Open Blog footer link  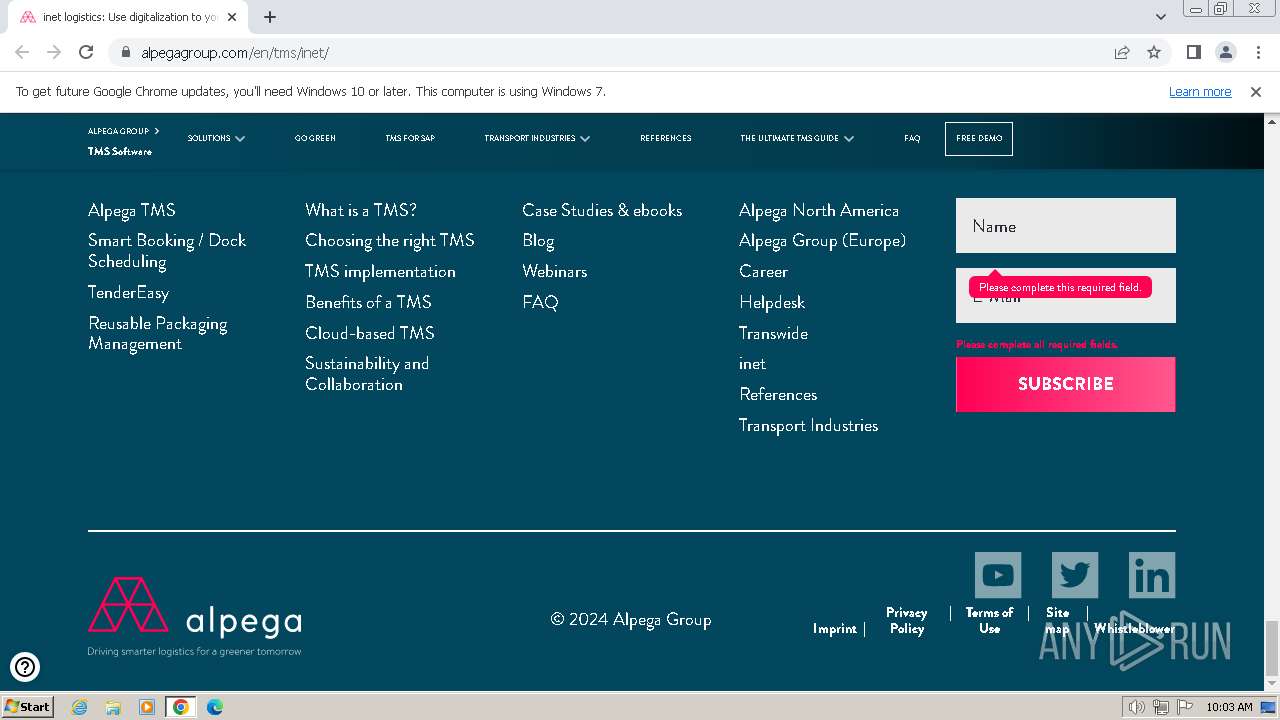click(538, 241)
